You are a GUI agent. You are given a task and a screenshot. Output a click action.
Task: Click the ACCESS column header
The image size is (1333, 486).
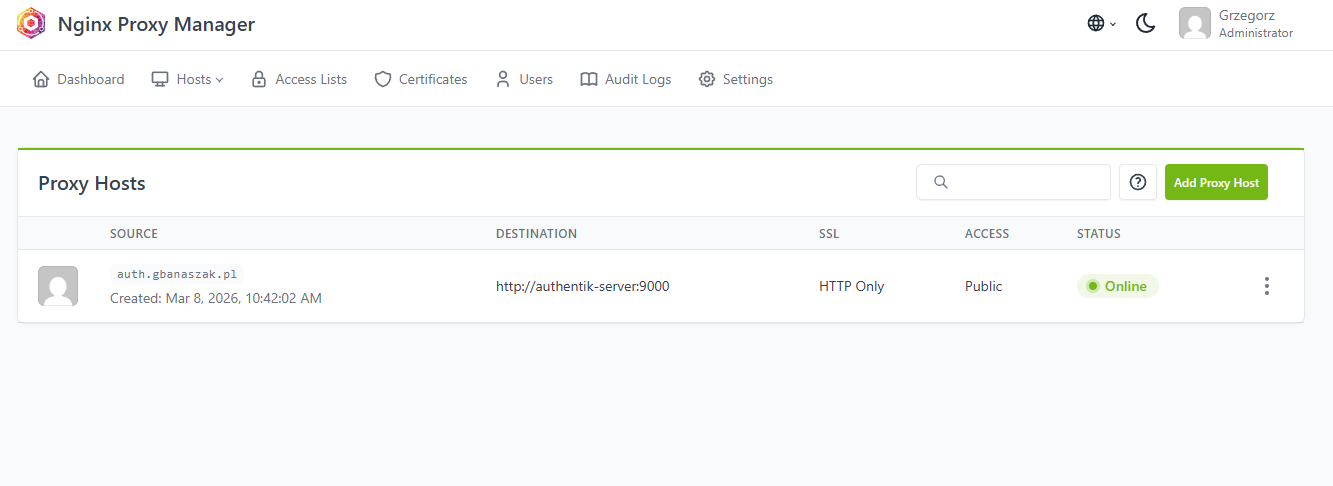[987, 234]
